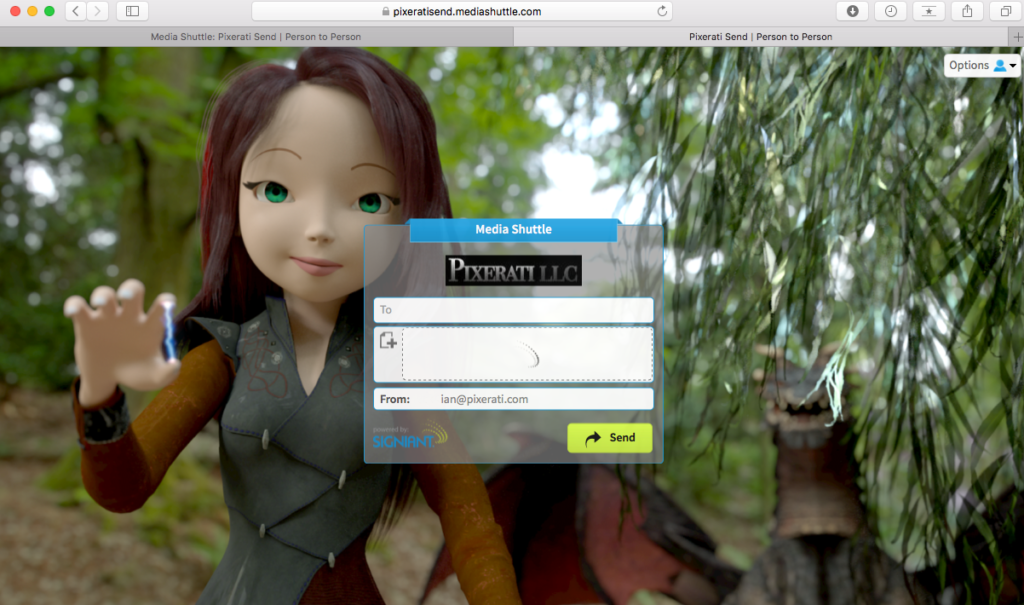1024x605 pixels.
Task: Click the add files icon
Action: [388, 342]
